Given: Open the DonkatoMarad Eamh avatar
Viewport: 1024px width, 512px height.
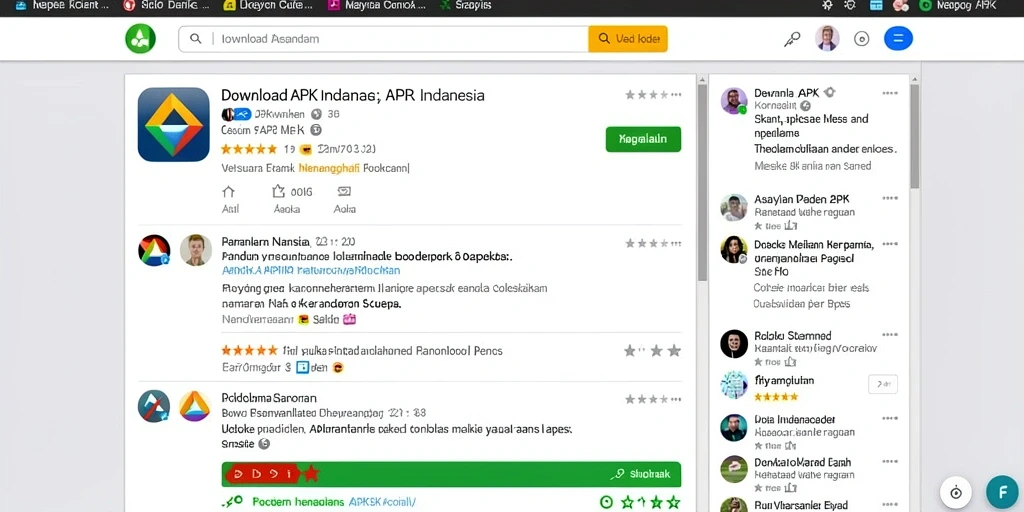Looking at the screenshot, I should point(734,469).
